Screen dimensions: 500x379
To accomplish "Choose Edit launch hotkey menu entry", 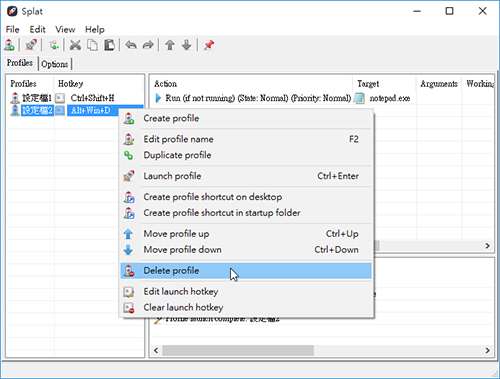I will pos(246,292).
